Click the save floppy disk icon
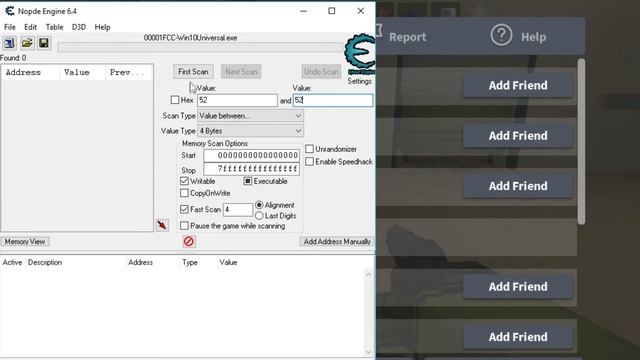Viewport: 640px width, 360px height. pyautogui.click(x=44, y=43)
